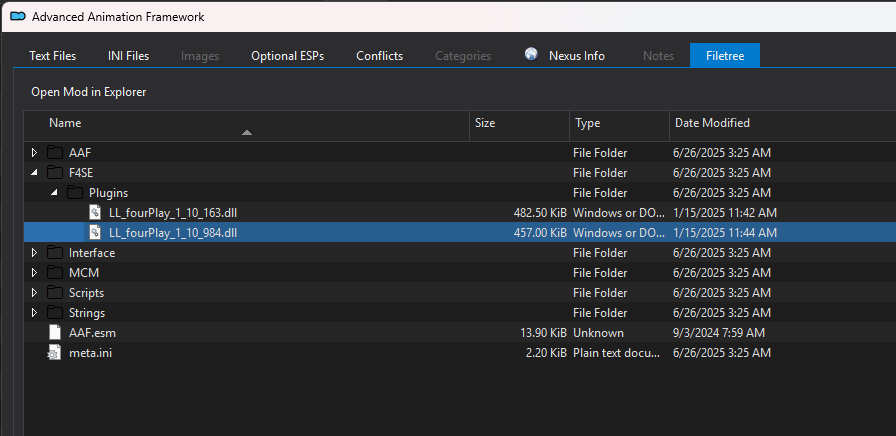This screenshot has height=436, width=896.
Task: Click the 482.50 KiB size value
Action: click(x=540, y=213)
